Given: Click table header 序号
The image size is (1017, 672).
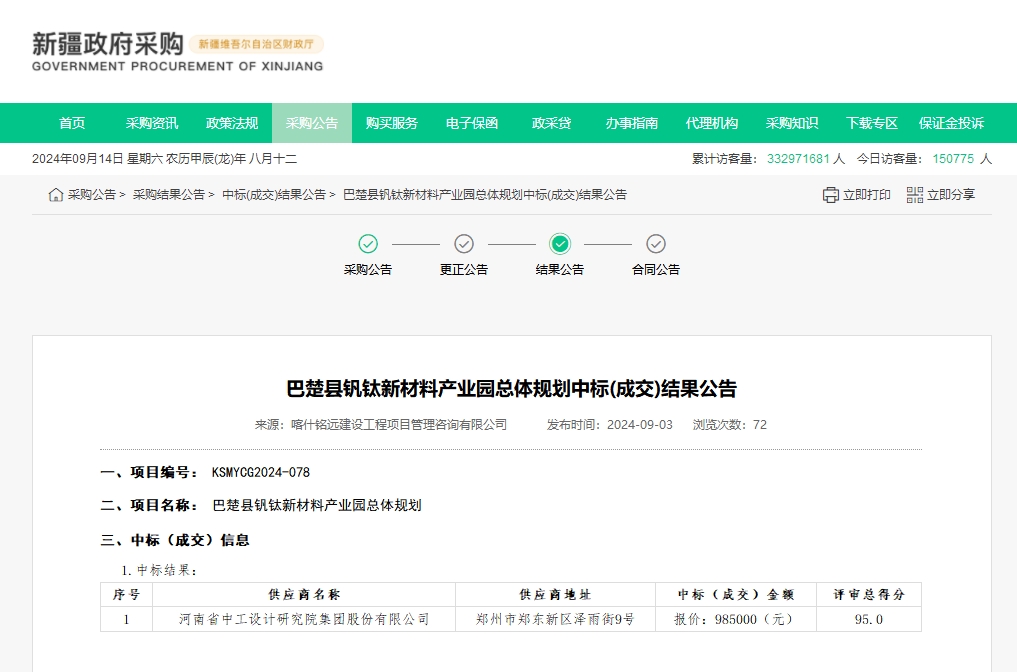Looking at the screenshot, I should coord(126,595).
